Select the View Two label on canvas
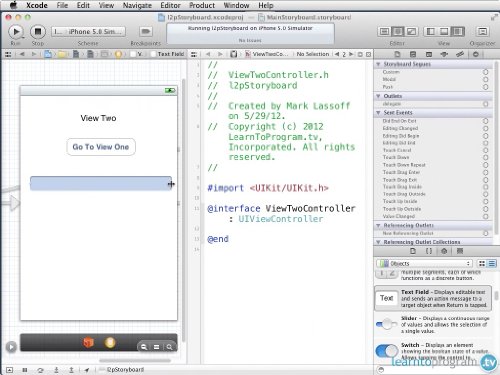This screenshot has width=500, height=375. (x=98, y=118)
